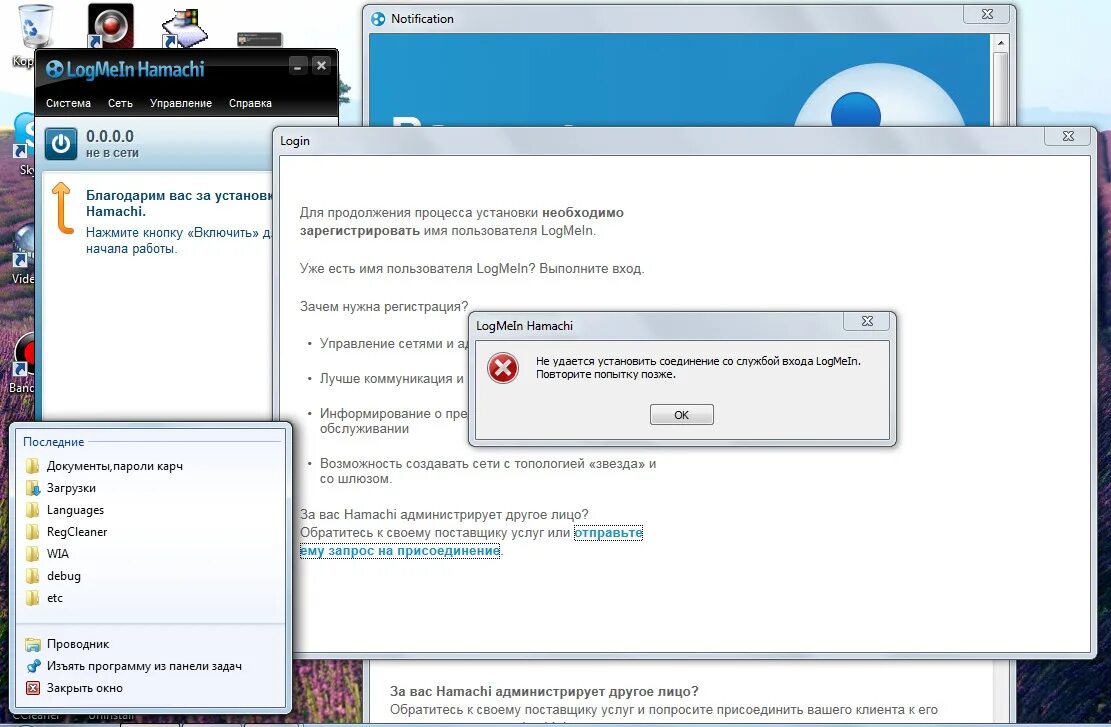Click the Hamachi power button
Screen dimensions: 1111x727
click(x=61, y=144)
